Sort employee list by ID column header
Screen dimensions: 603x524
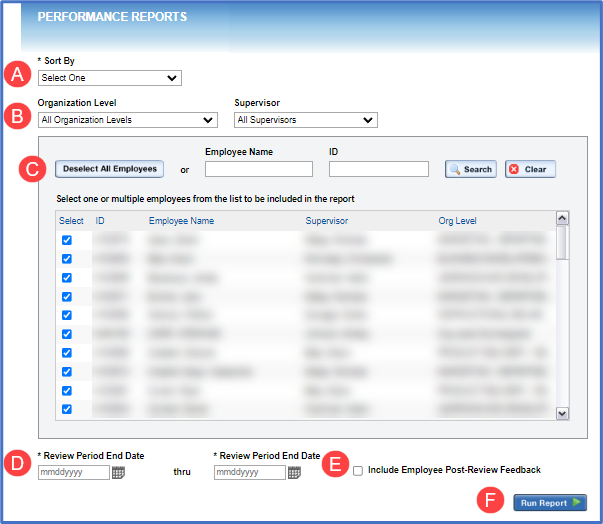[100, 221]
